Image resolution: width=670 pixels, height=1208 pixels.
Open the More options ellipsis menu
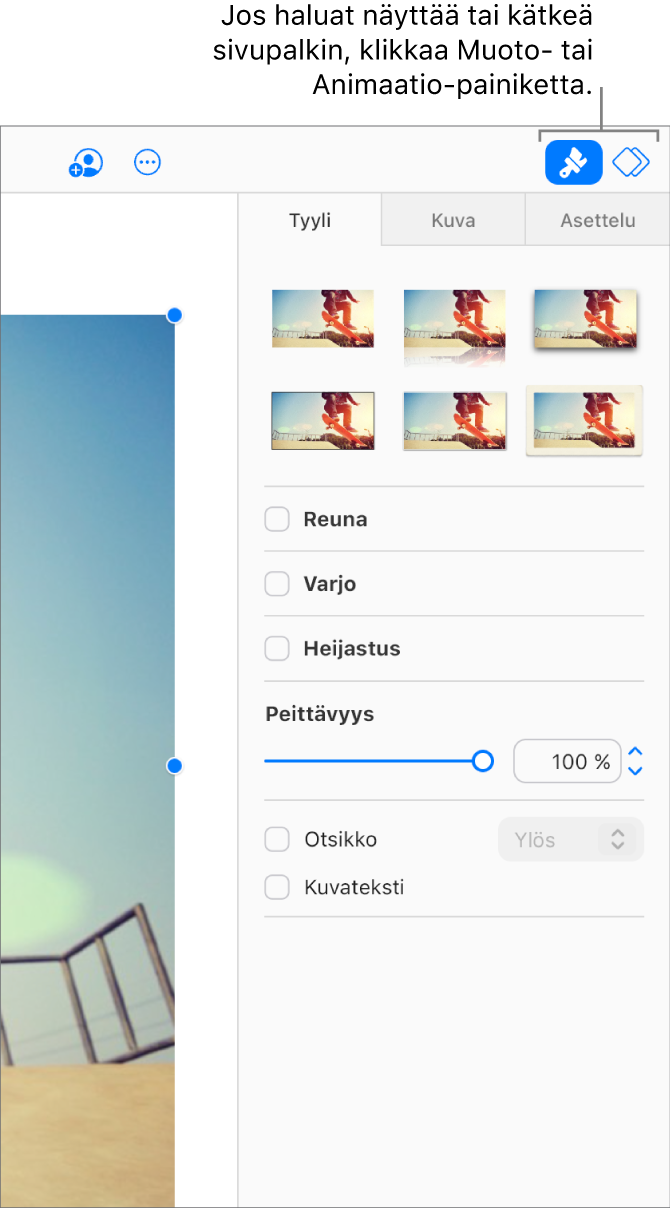[x=147, y=163]
